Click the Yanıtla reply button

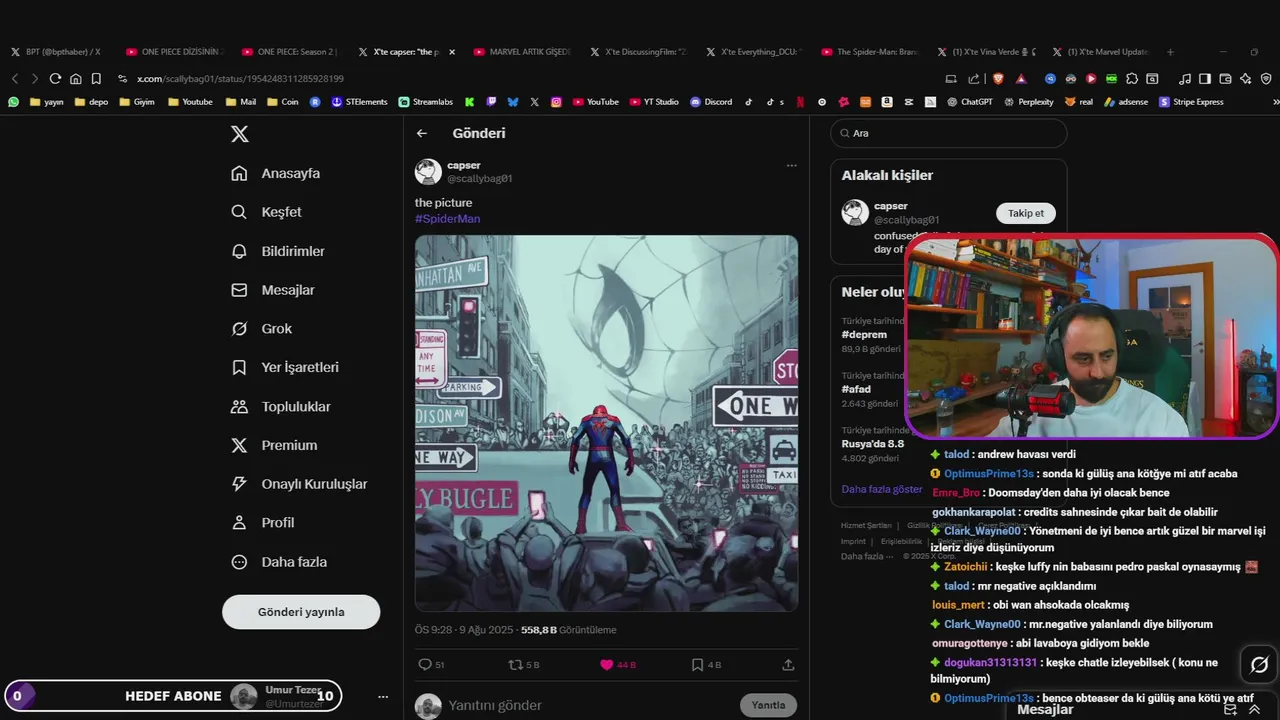click(768, 705)
